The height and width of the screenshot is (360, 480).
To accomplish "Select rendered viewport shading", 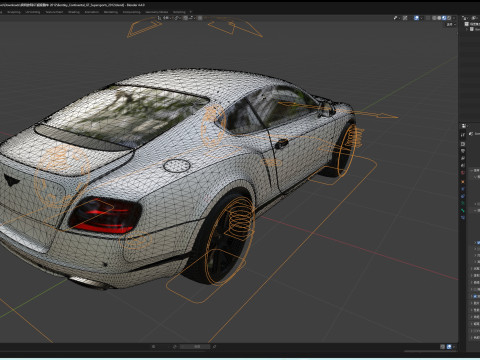I will tap(449, 18).
